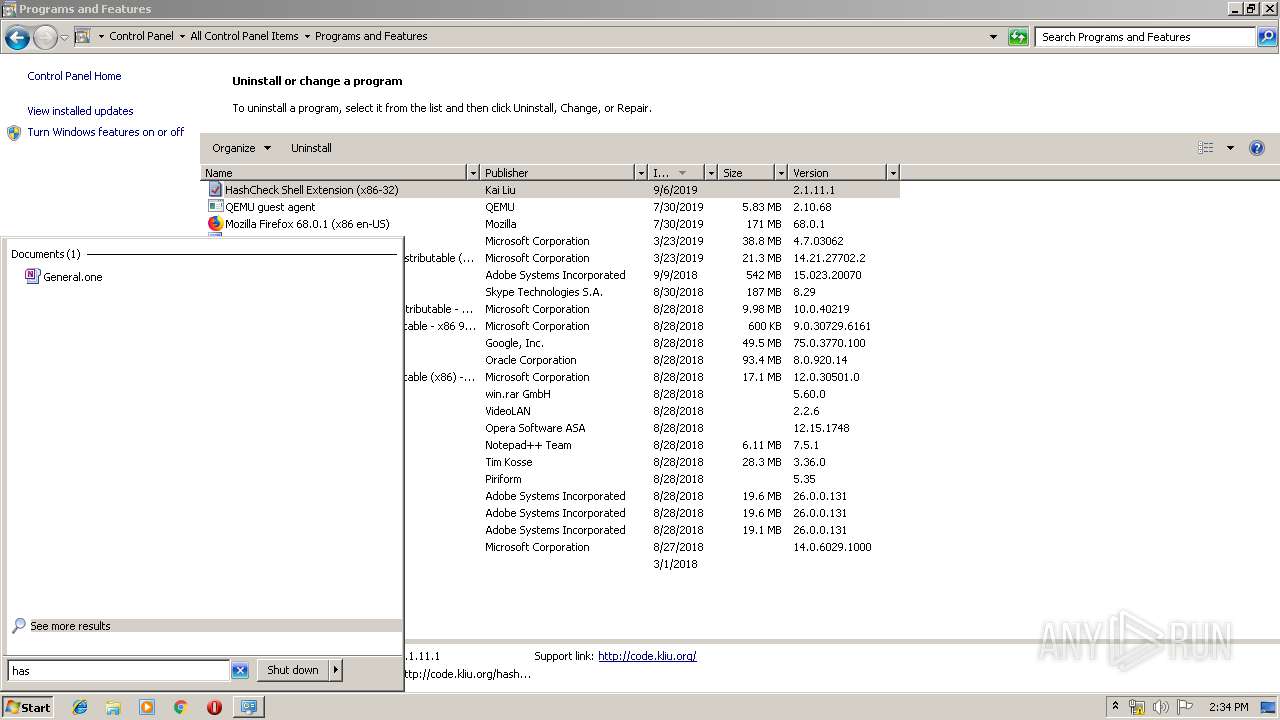This screenshot has width=1280, height=720.
Task: Click the Start menu search input
Action: click(x=119, y=671)
